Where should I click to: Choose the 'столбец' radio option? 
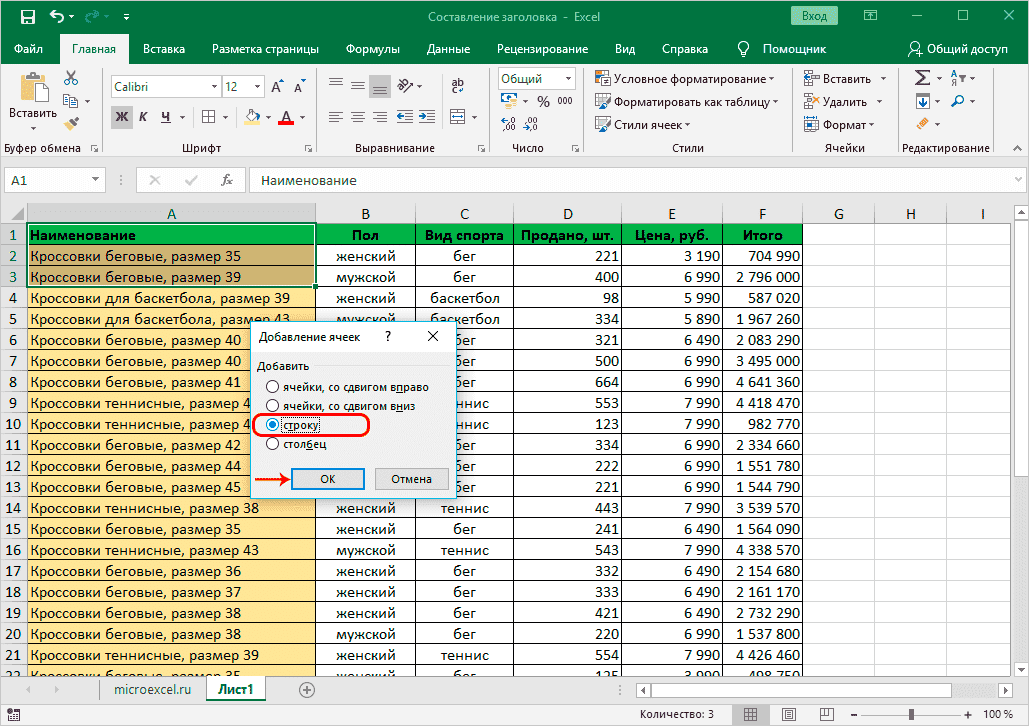point(270,444)
